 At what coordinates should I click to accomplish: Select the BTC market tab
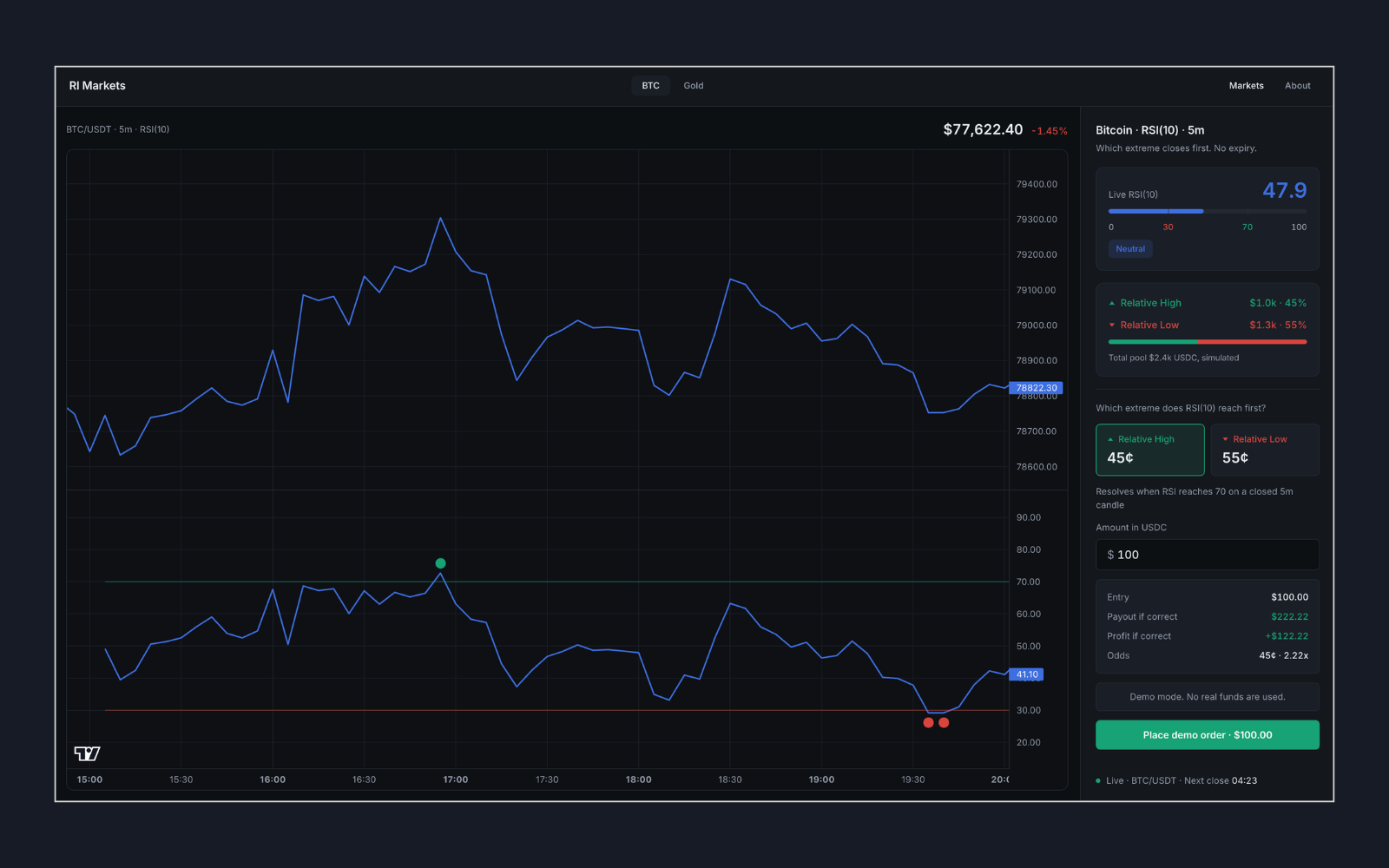[x=650, y=85]
